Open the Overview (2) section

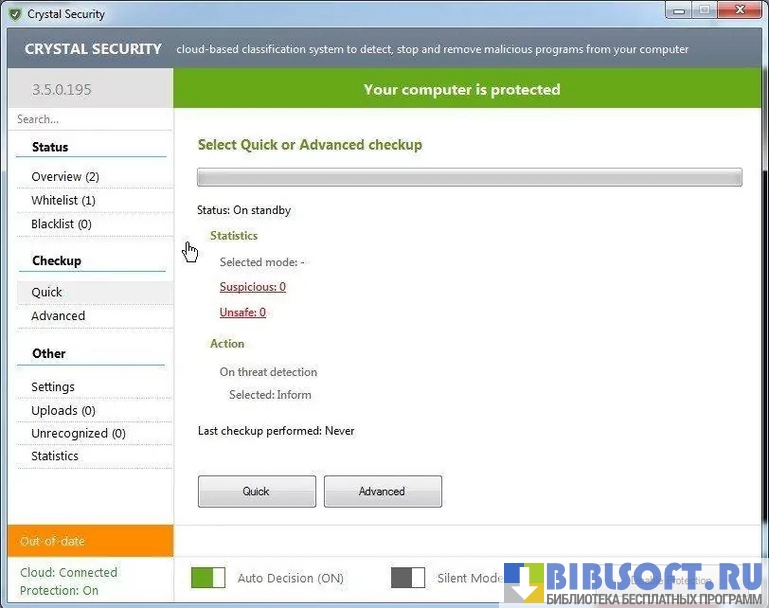tap(65, 177)
